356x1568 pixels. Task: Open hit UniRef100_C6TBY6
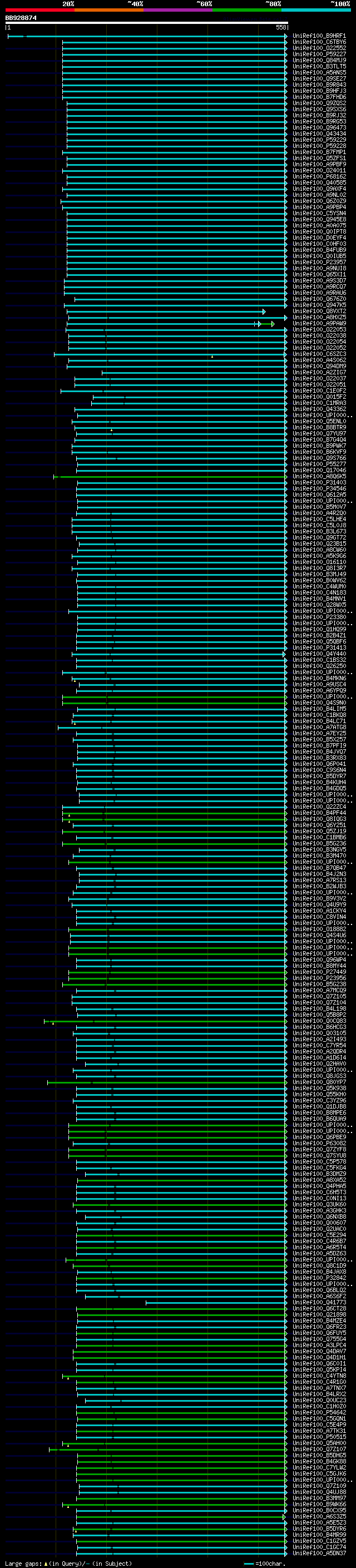[x=319, y=42]
